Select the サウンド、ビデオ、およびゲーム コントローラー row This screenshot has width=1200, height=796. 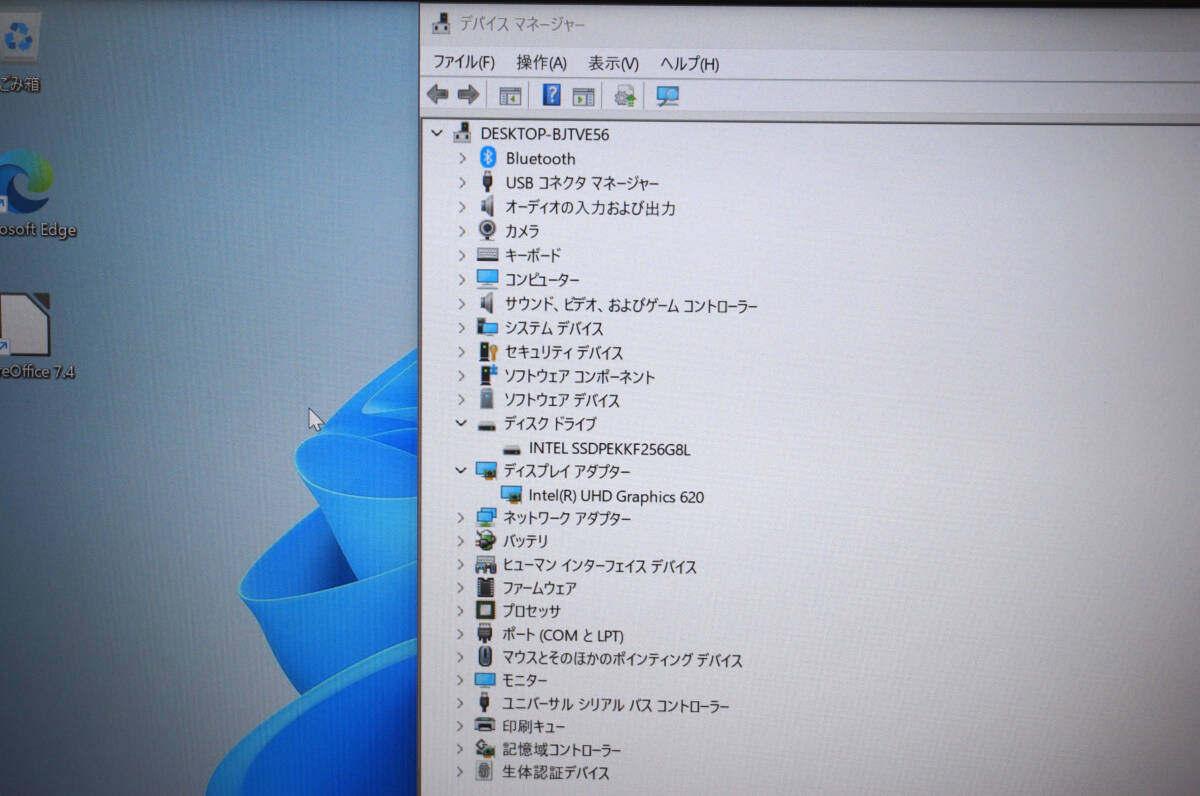631,305
